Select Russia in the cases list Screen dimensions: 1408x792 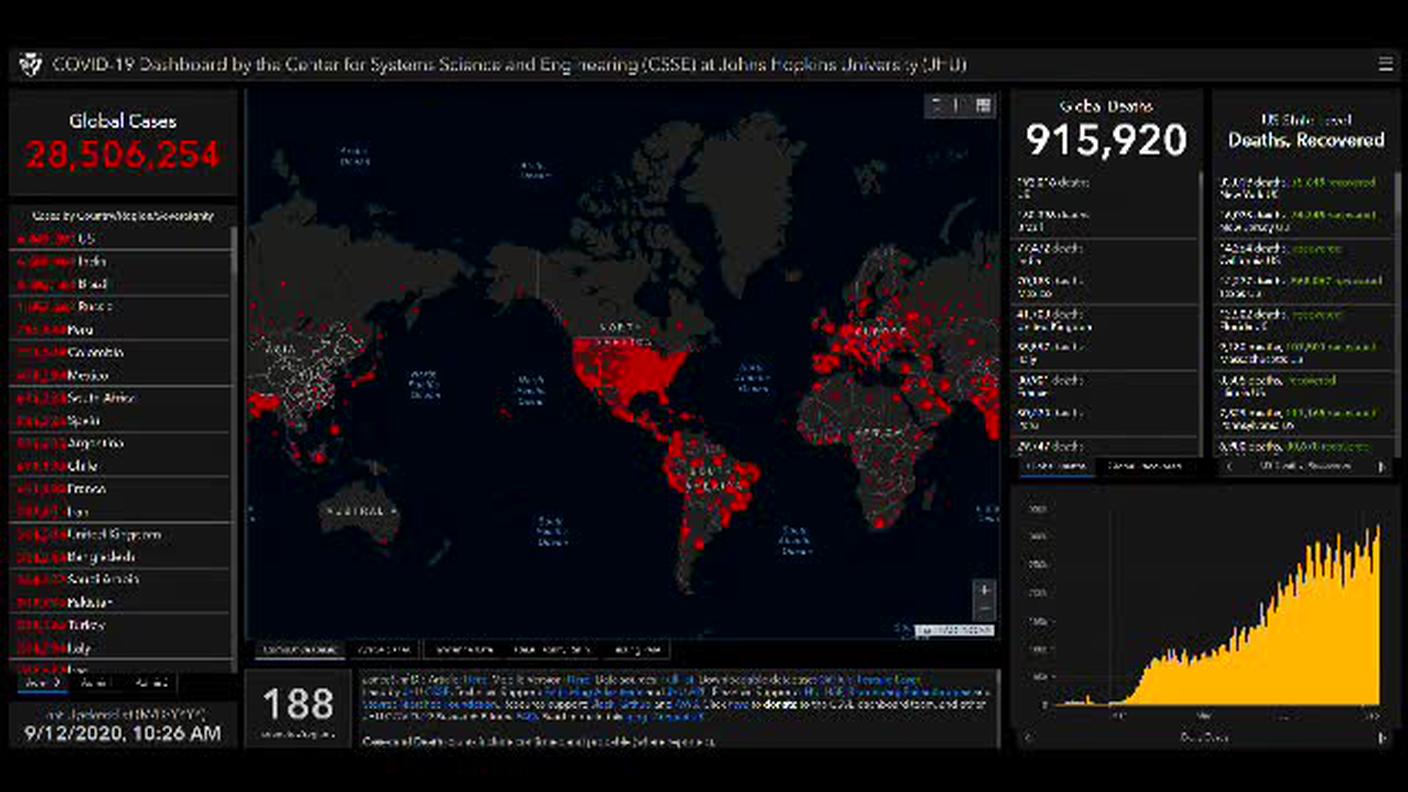click(121, 307)
